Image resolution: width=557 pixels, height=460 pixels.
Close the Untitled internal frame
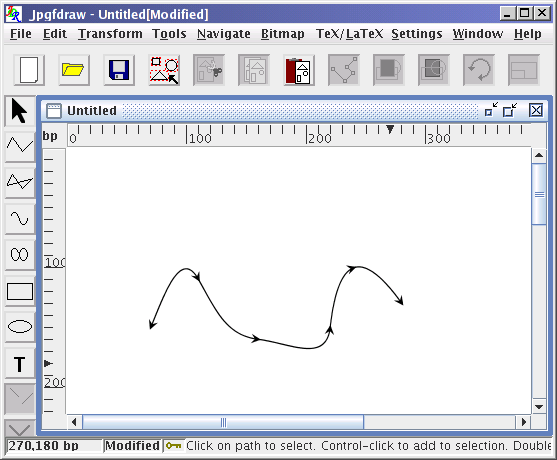(x=536, y=110)
